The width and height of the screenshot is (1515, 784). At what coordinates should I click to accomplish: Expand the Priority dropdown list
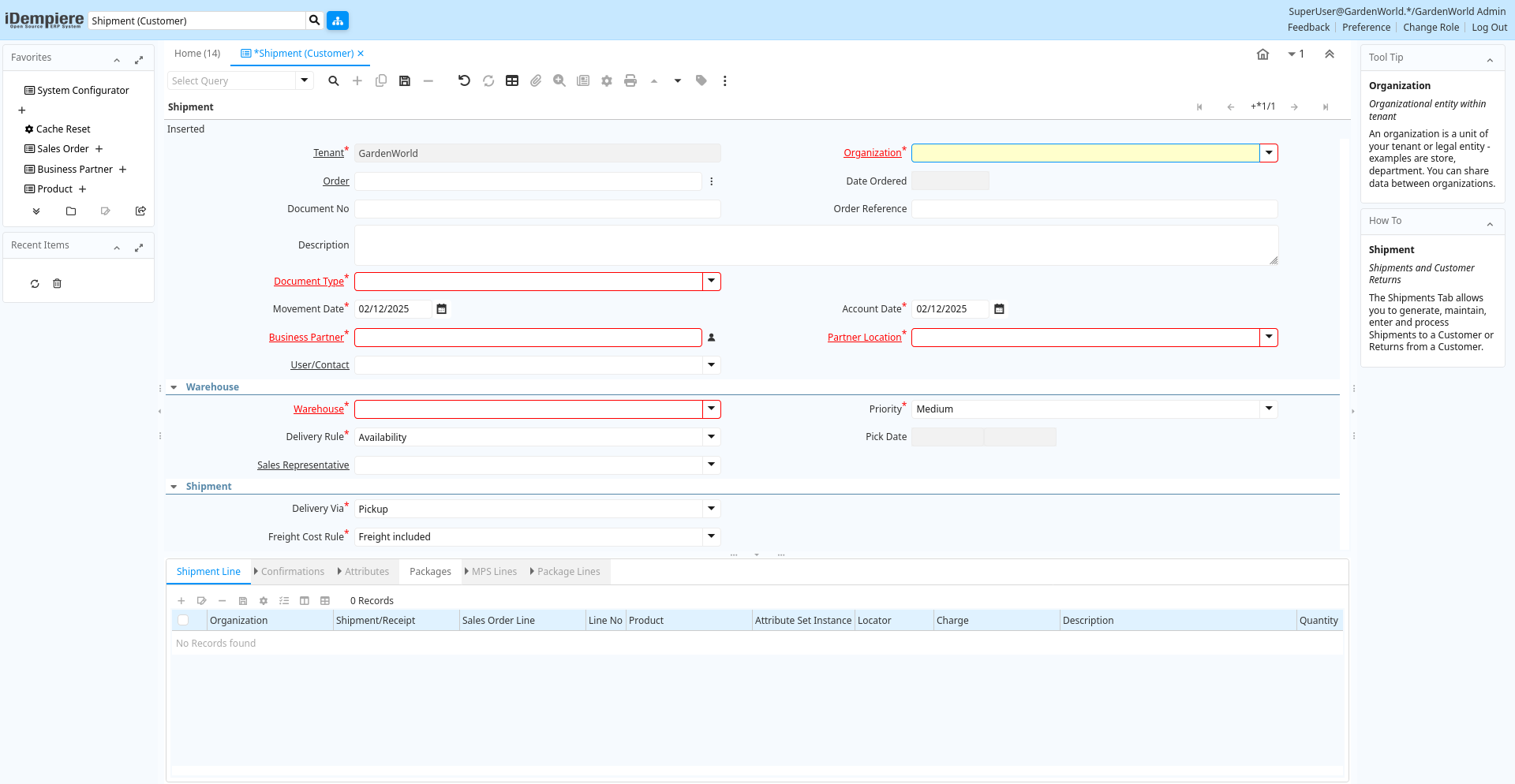(x=1268, y=409)
